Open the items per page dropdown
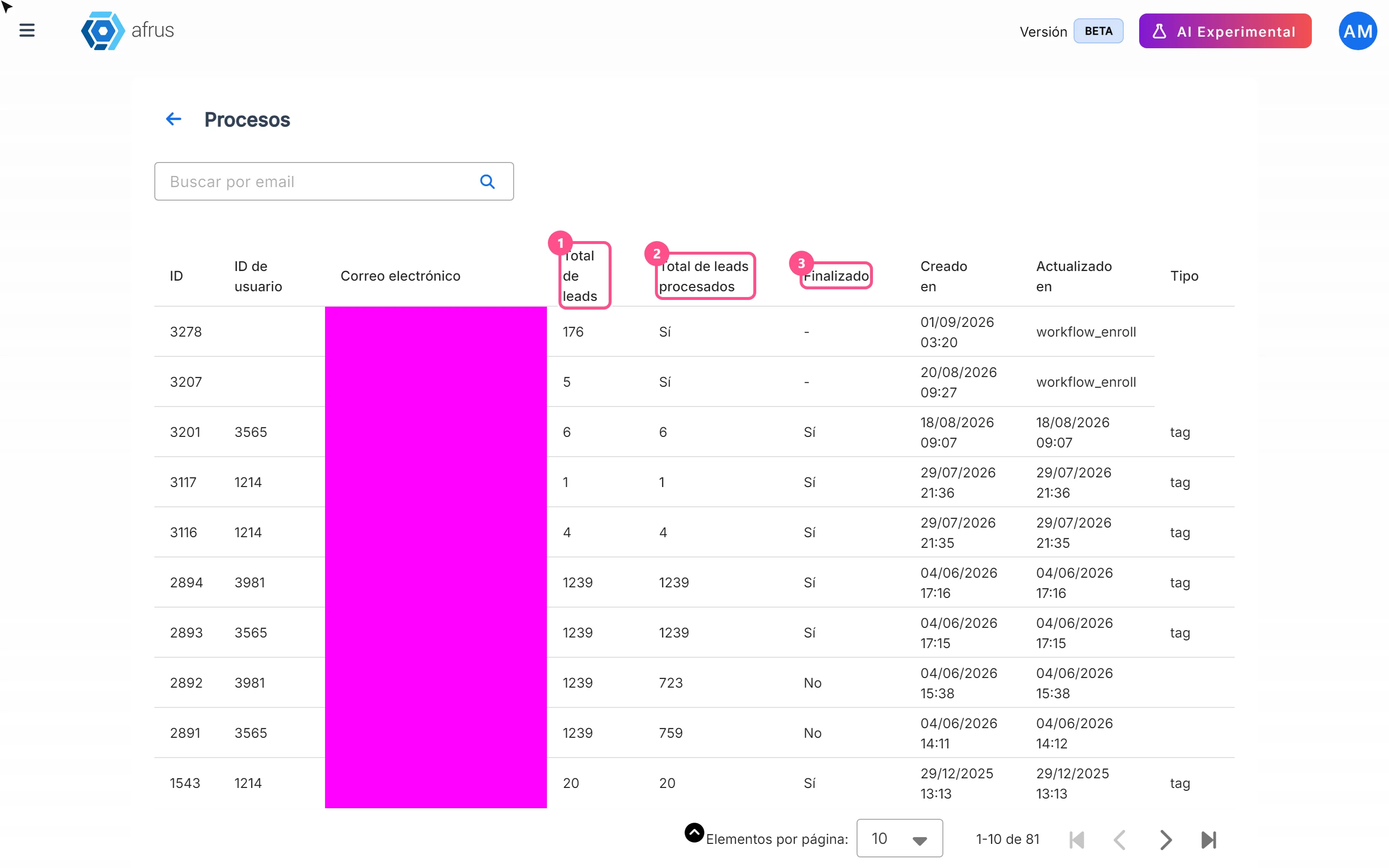The width and height of the screenshot is (1389, 868). (899, 838)
